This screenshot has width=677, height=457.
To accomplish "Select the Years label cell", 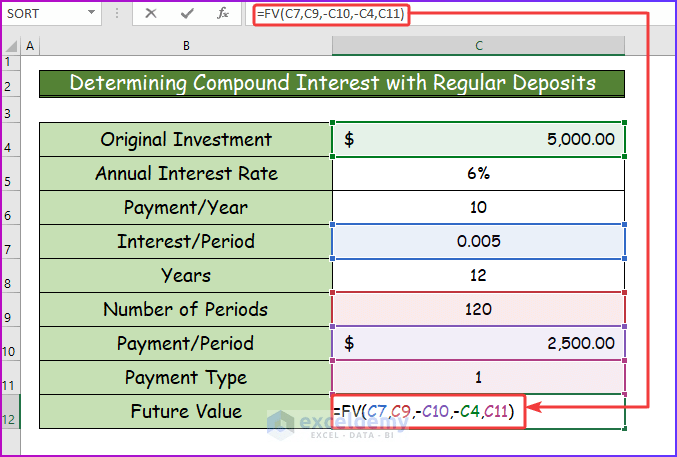I will pyautogui.click(x=186, y=276).
